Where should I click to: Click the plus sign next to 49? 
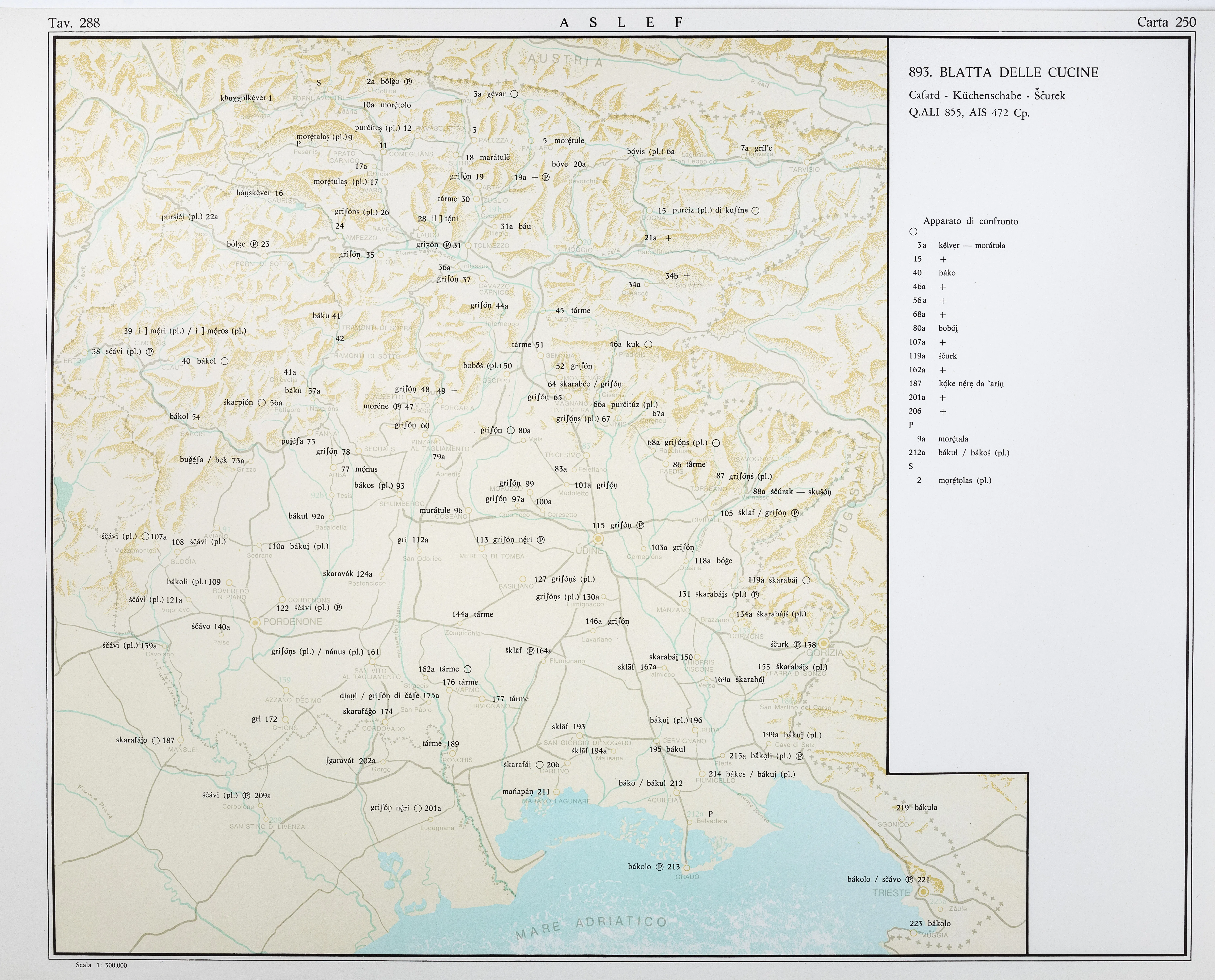coord(454,391)
